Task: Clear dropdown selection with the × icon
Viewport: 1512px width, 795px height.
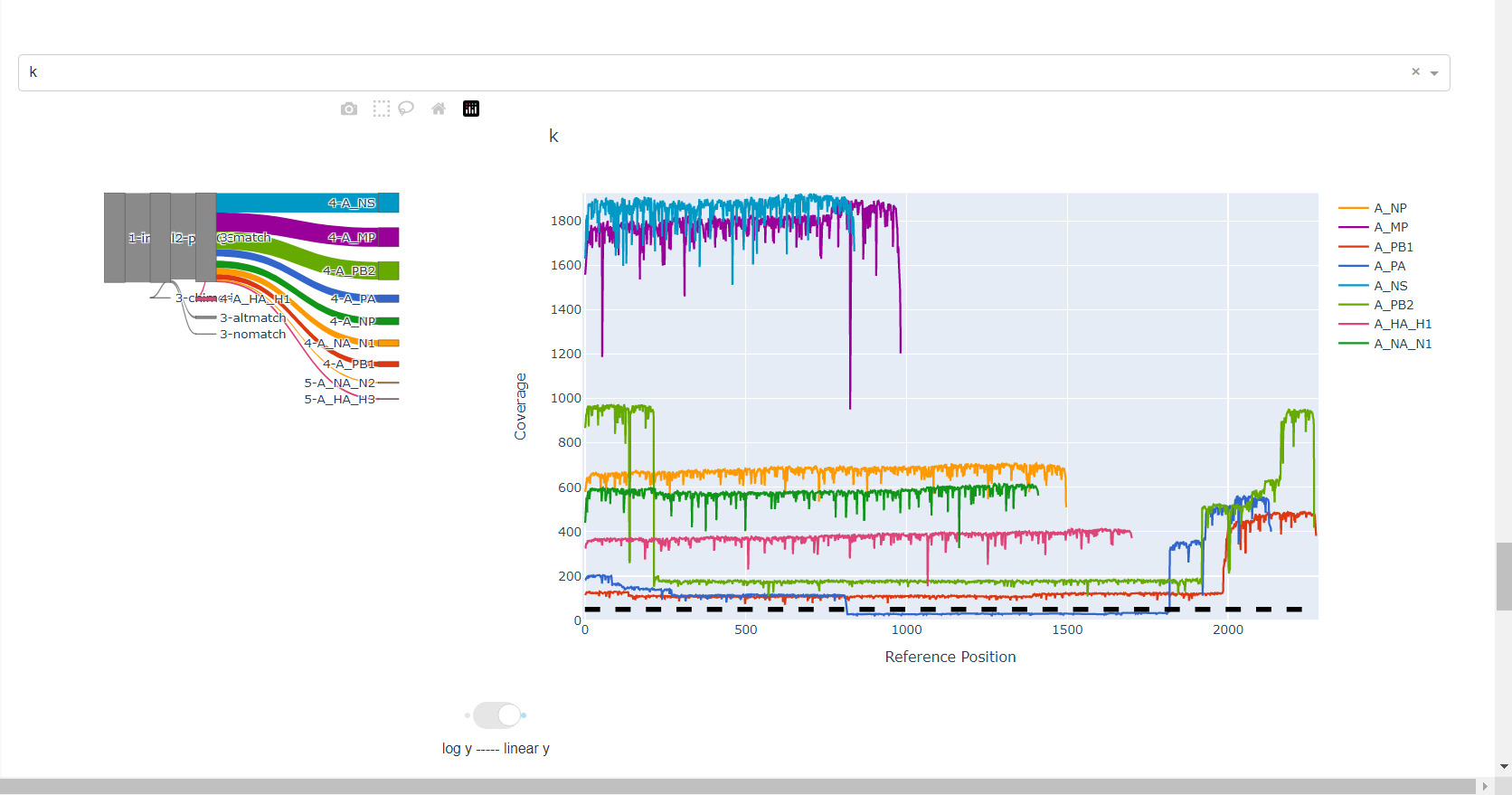Action: (x=1415, y=72)
